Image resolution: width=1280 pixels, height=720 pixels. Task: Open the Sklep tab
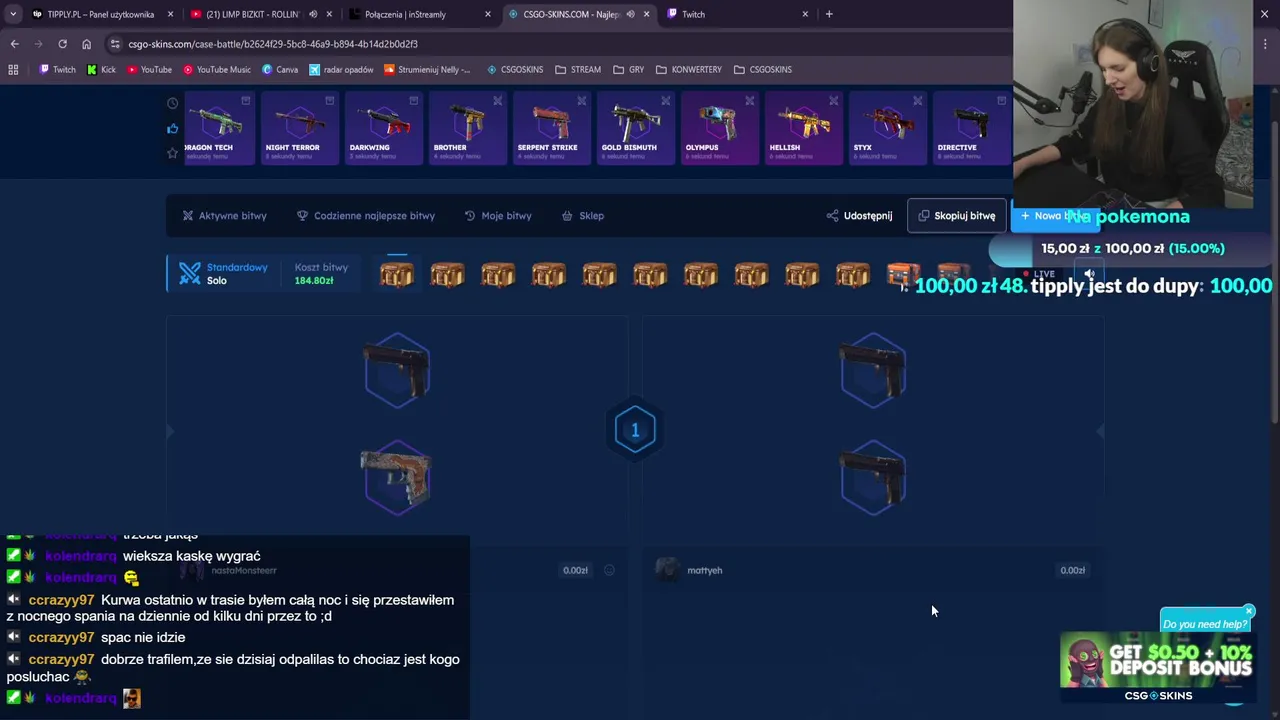coord(583,216)
